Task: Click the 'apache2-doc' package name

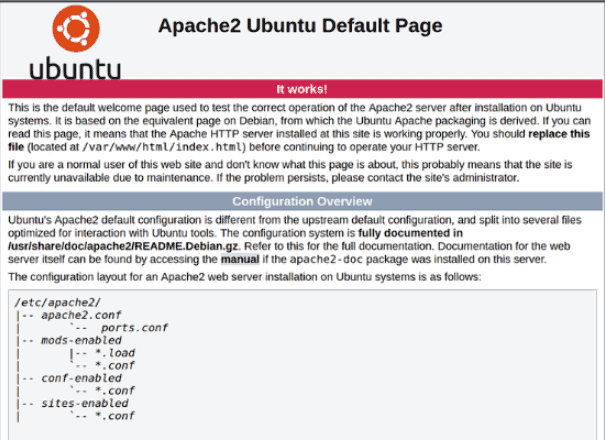Action: [x=326, y=259]
